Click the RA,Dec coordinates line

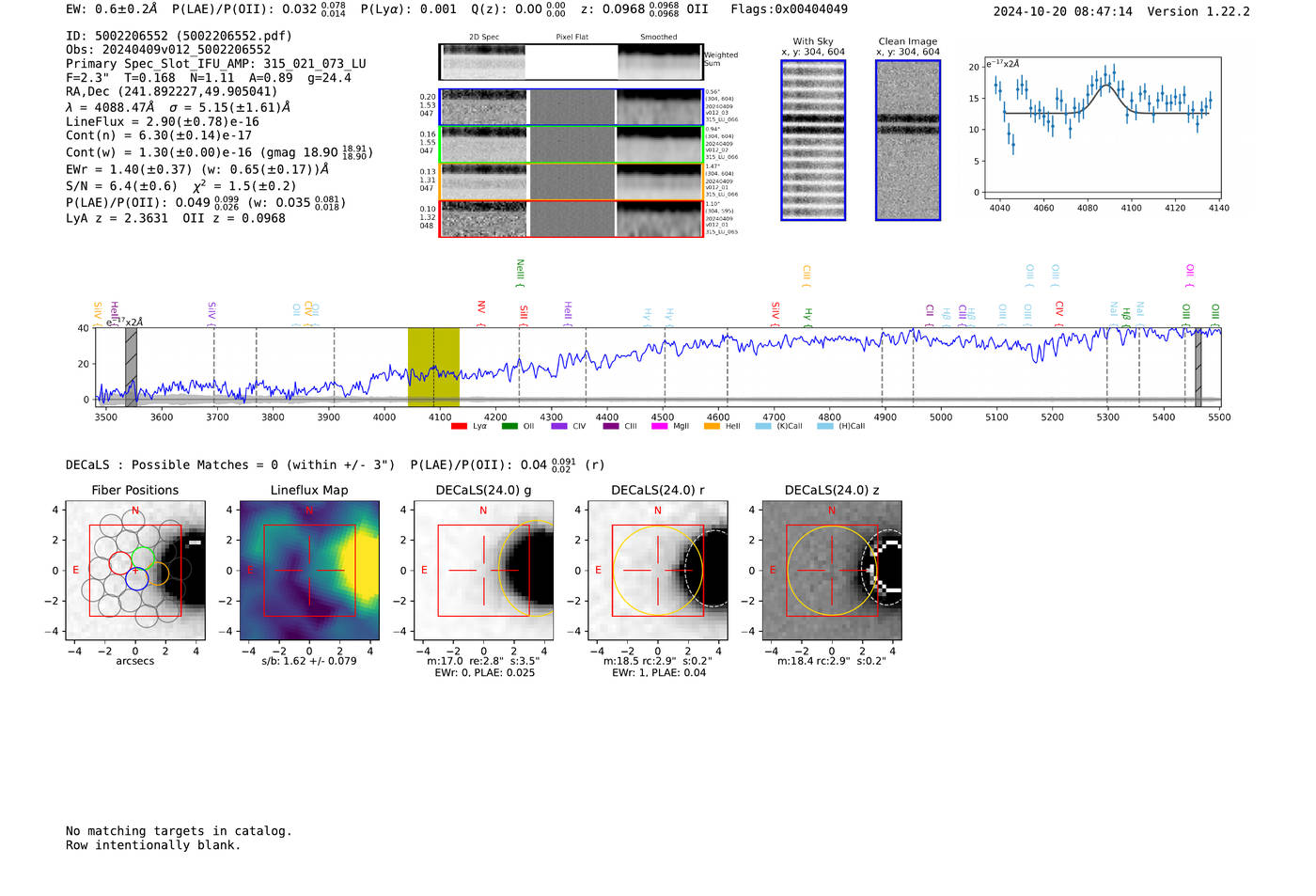click(x=172, y=92)
